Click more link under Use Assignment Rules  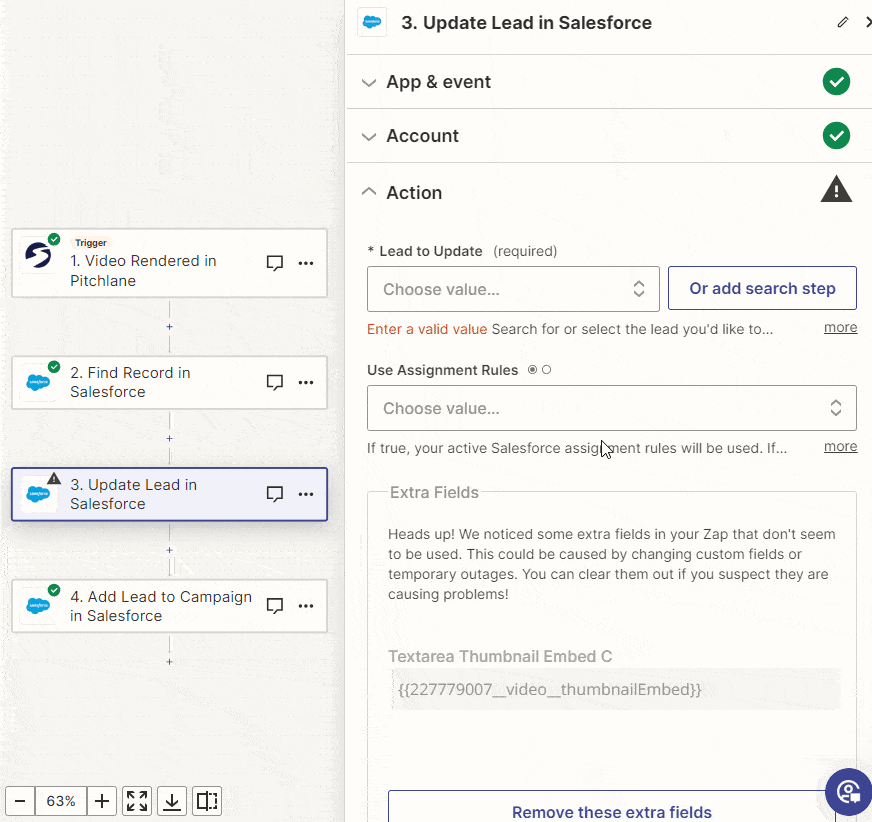click(x=840, y=447)
